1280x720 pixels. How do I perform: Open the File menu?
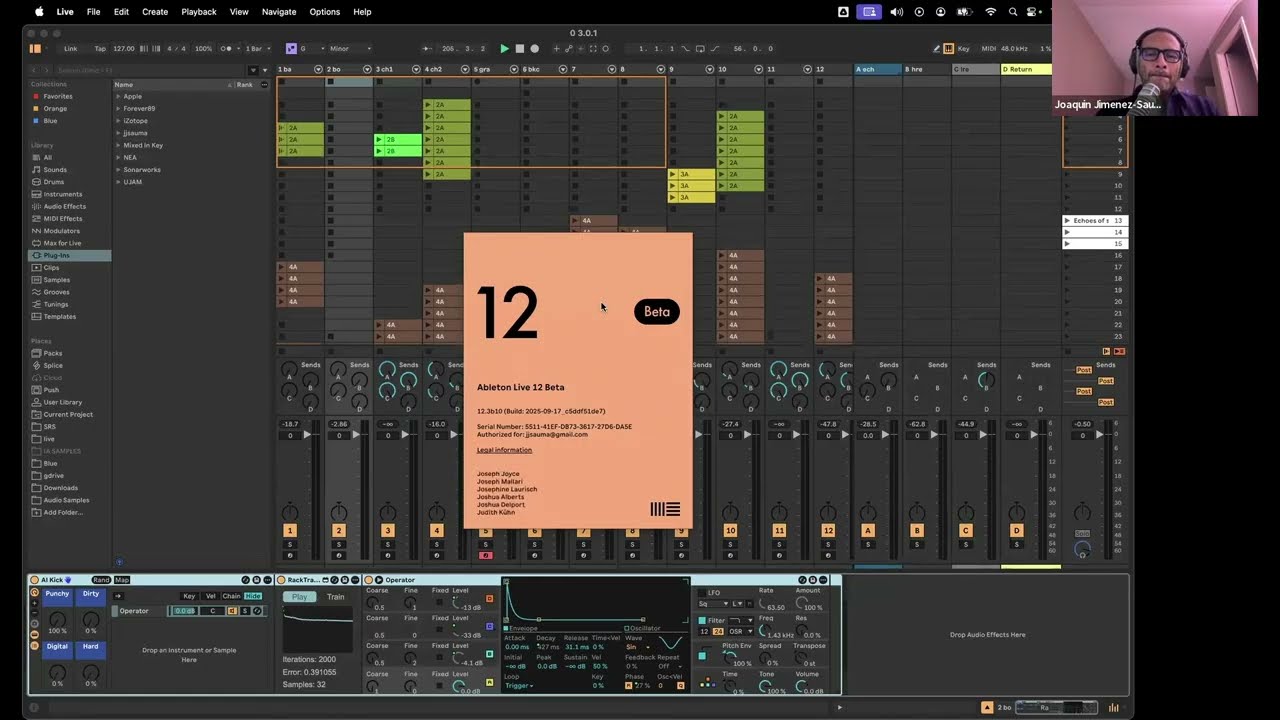click(x=93, y=12)
